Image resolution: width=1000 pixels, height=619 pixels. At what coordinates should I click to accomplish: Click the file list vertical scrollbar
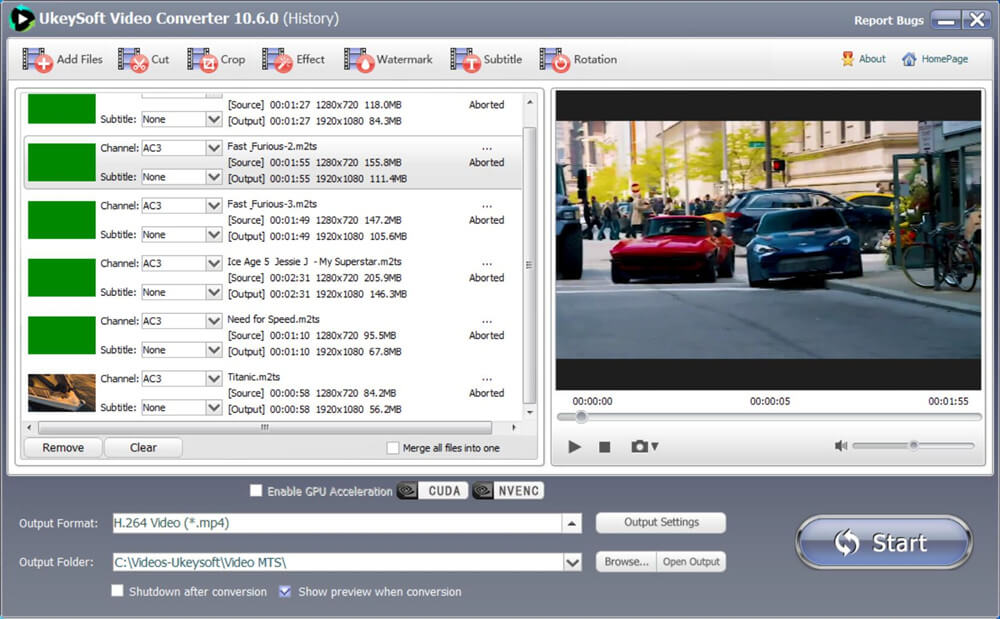click(529, 265)
